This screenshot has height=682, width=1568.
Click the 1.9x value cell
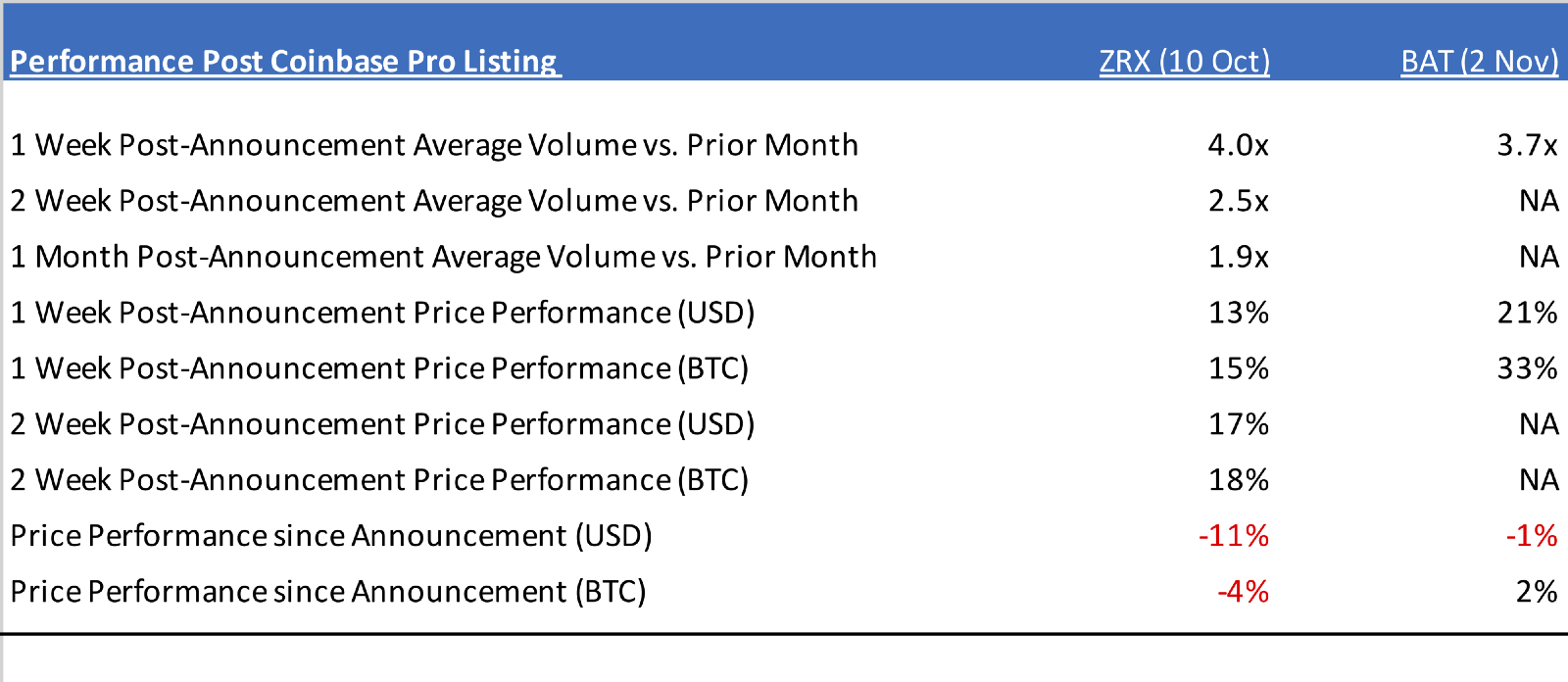[x=1238, y=257]
